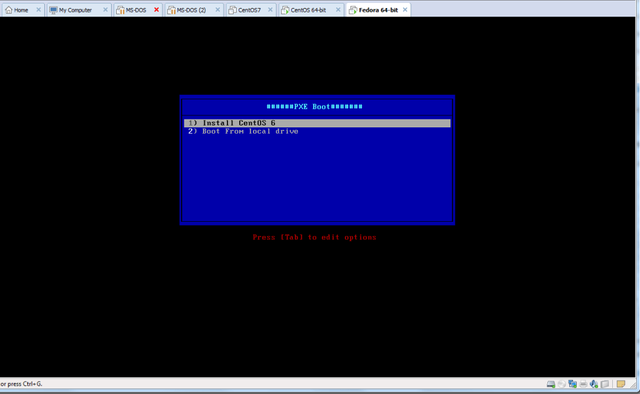Click the window resize grip corner
This screenshot has height=394, width=640.
[x=633, y=384]
